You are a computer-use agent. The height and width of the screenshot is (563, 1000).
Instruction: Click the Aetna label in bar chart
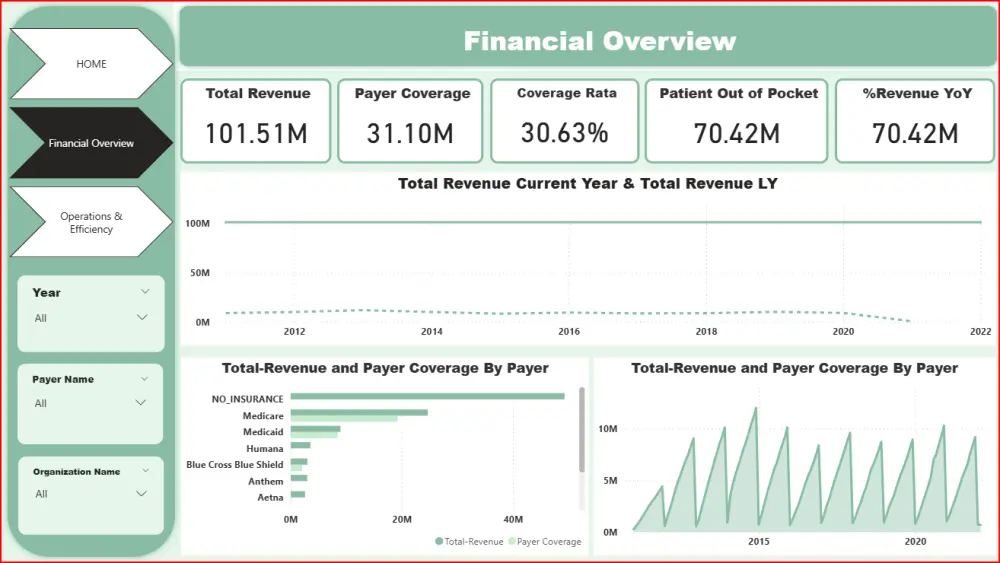[270, 497]
